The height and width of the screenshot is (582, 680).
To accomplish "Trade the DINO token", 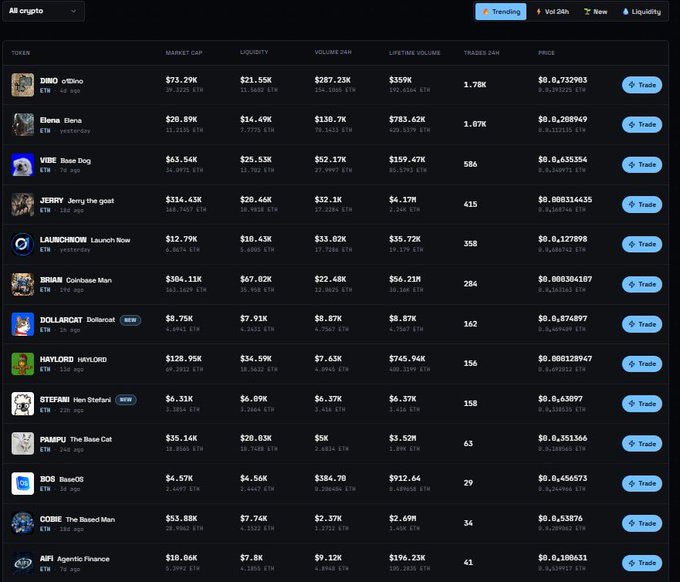I will coord(642,85).
